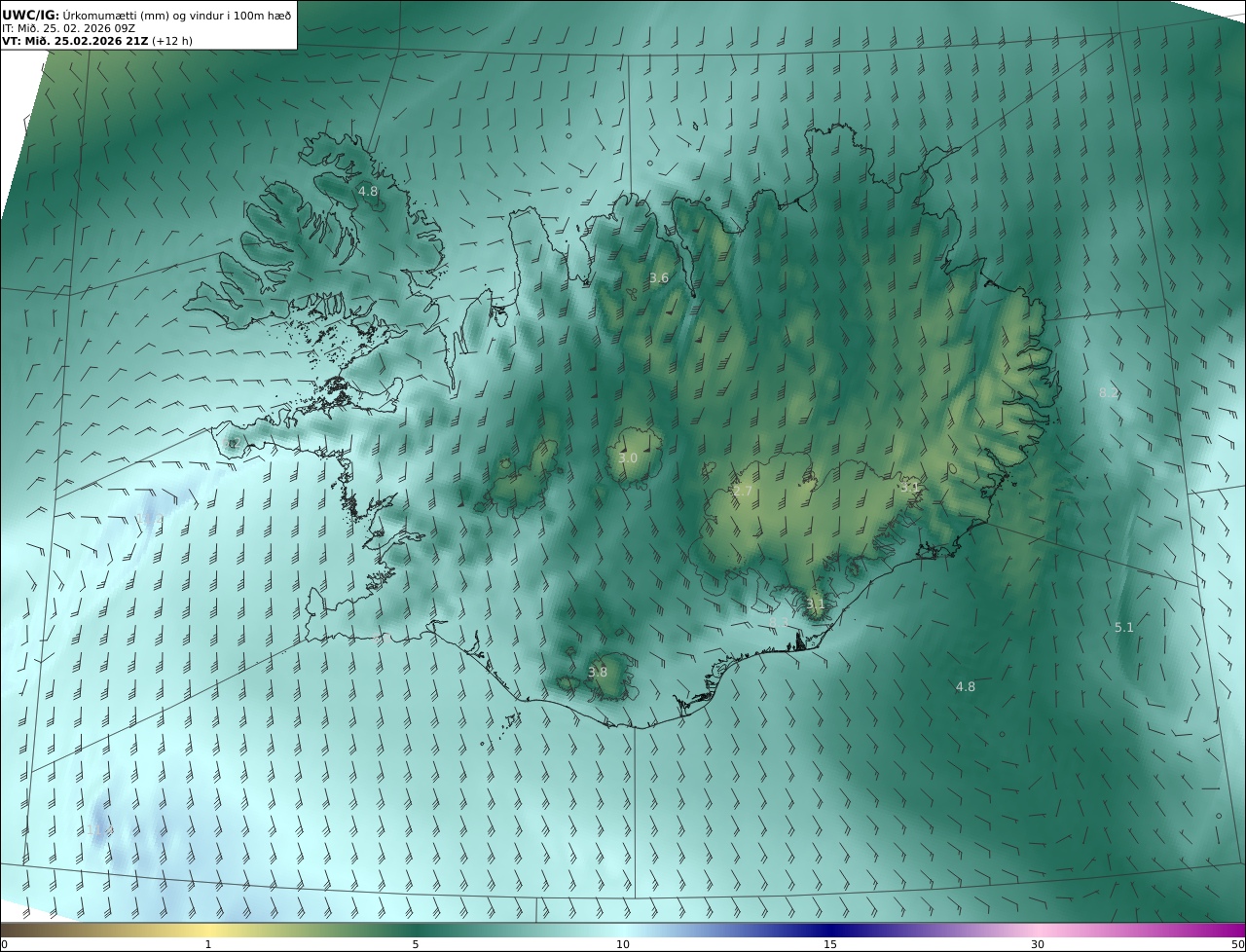This screenshot has height=952, width=1246.
Task: Click the 15 tick label on the color scale
Action: 830,944
